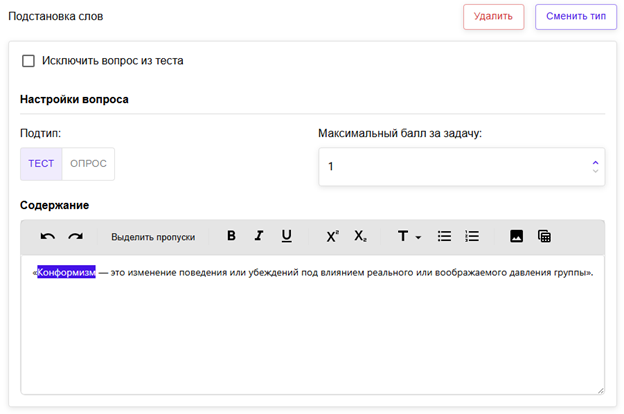Click the Максимальный балл за задачу label

point(400,133)
